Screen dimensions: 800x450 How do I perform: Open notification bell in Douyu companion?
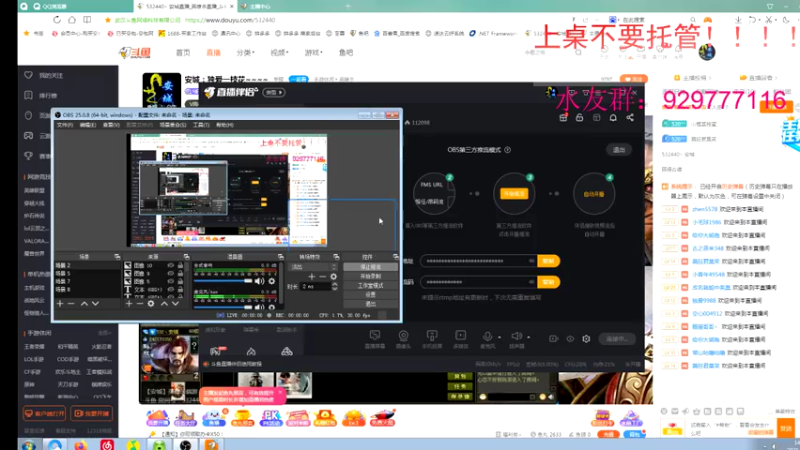(613, 118)
